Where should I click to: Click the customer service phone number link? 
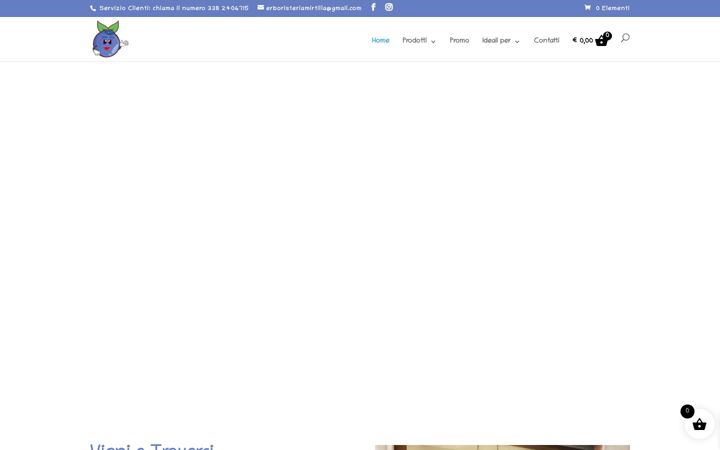174,8
